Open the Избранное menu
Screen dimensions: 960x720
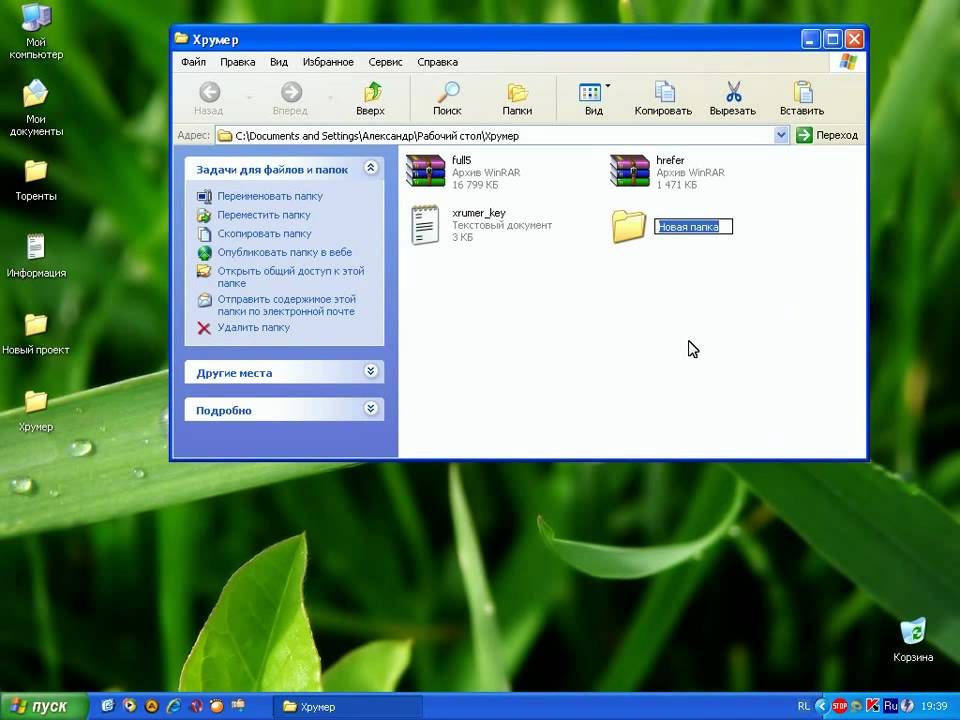tap(328, 62)
